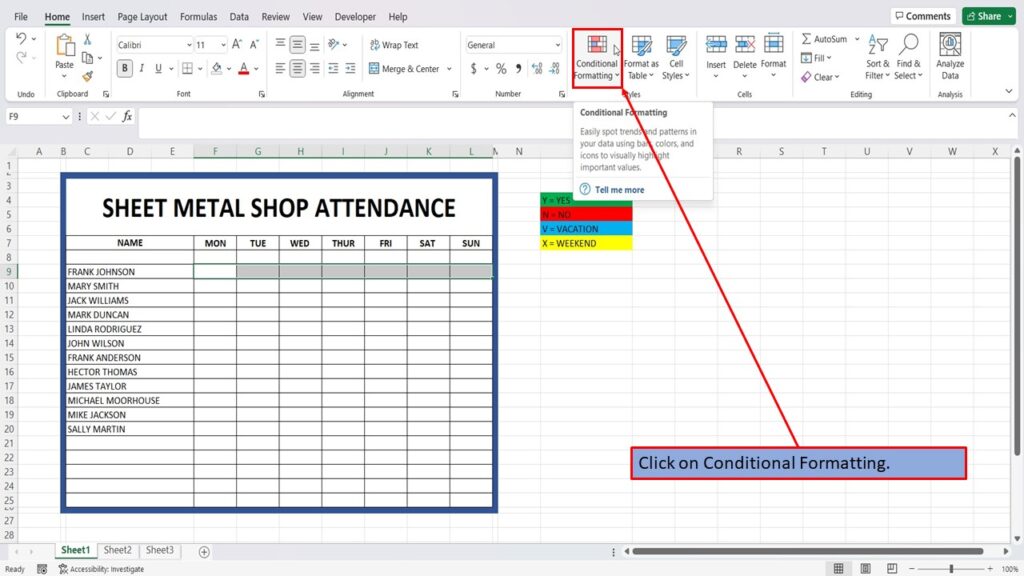Switch to the Page Layout ribbon tab

142,17
